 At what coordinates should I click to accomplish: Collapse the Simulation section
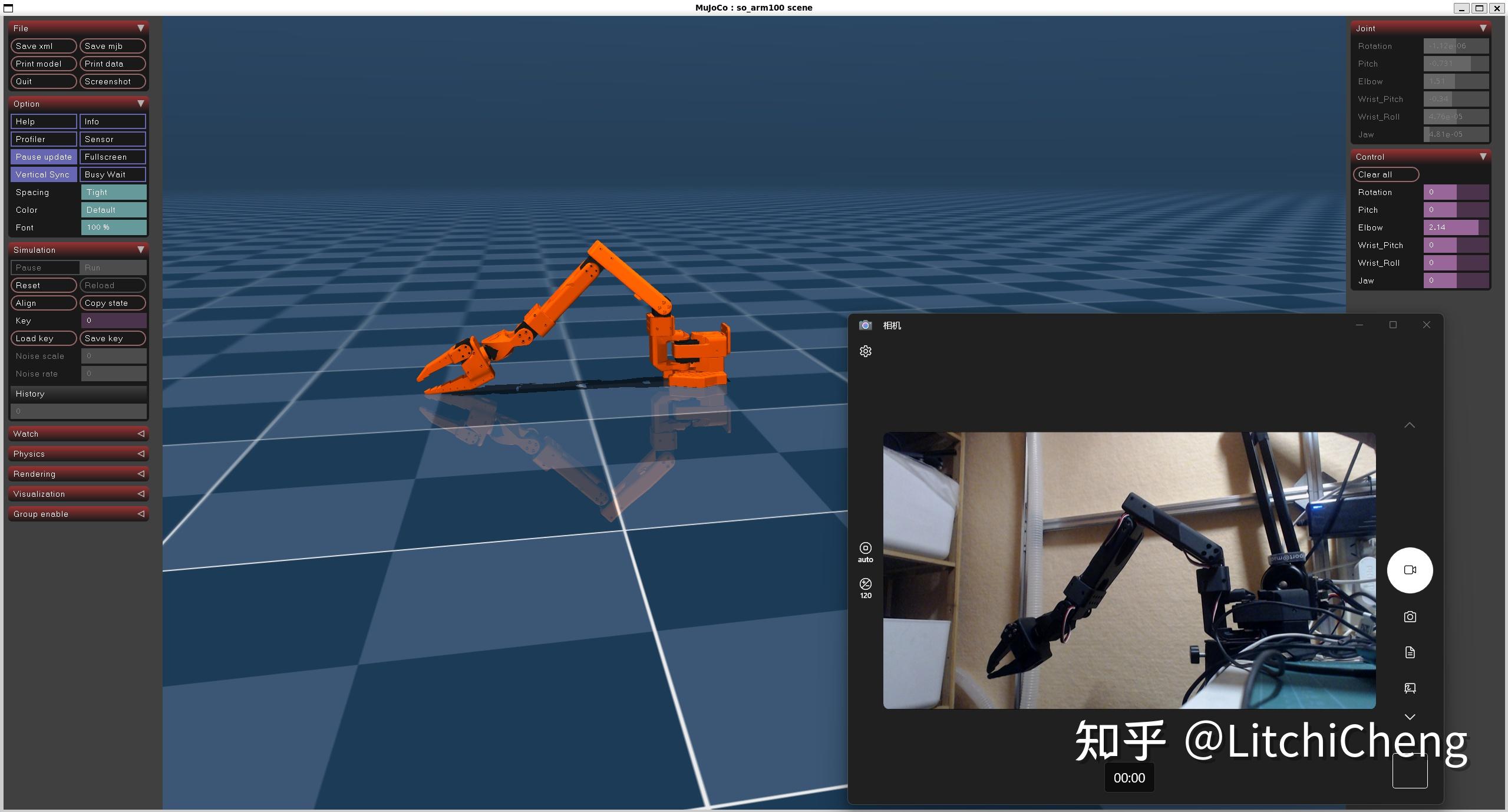[x=78, y=250]
